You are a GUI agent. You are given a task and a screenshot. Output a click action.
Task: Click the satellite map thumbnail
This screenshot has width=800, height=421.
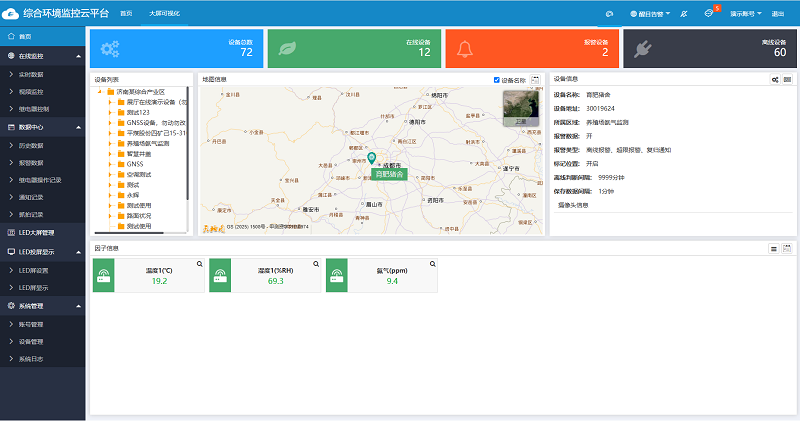tap(519, 107)
